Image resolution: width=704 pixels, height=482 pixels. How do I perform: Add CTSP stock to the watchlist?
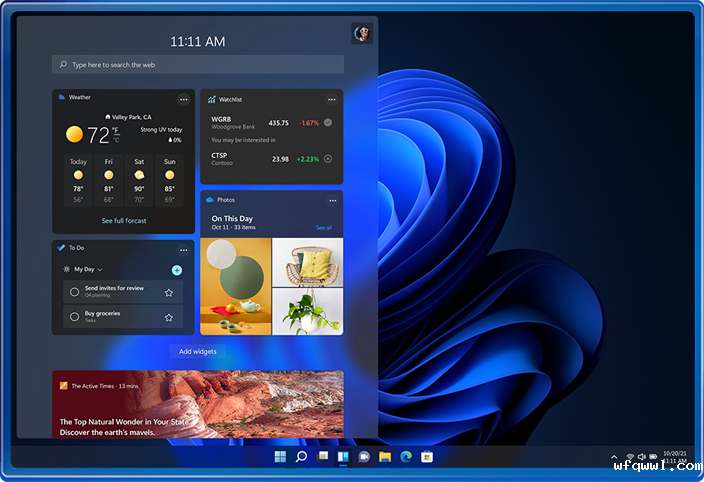[328, 159]
